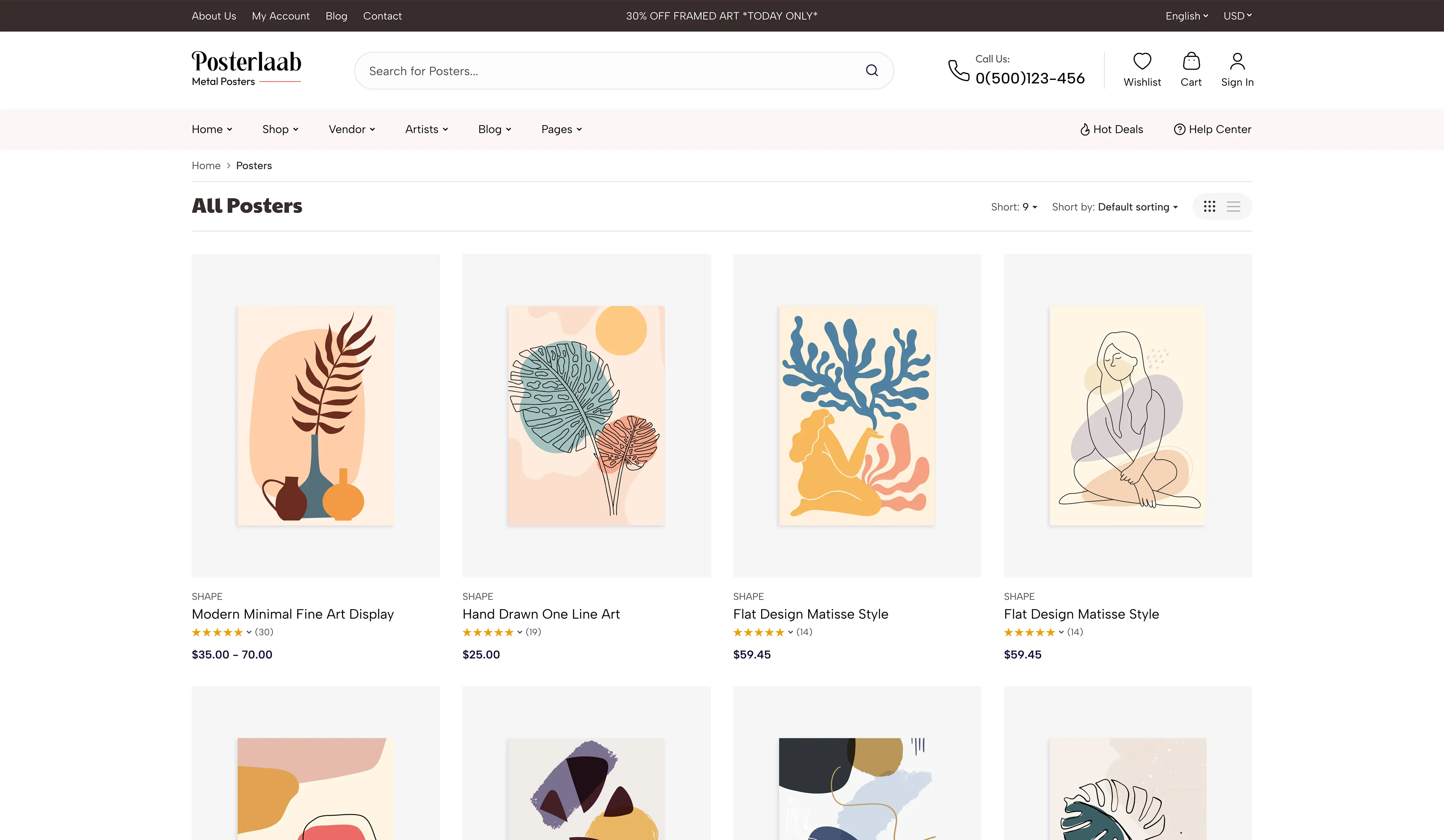The width and height of the screenshot is (1444, 840).
Task: Open Modern Minimal Fine Art Display title
Action: pos(293,614)
